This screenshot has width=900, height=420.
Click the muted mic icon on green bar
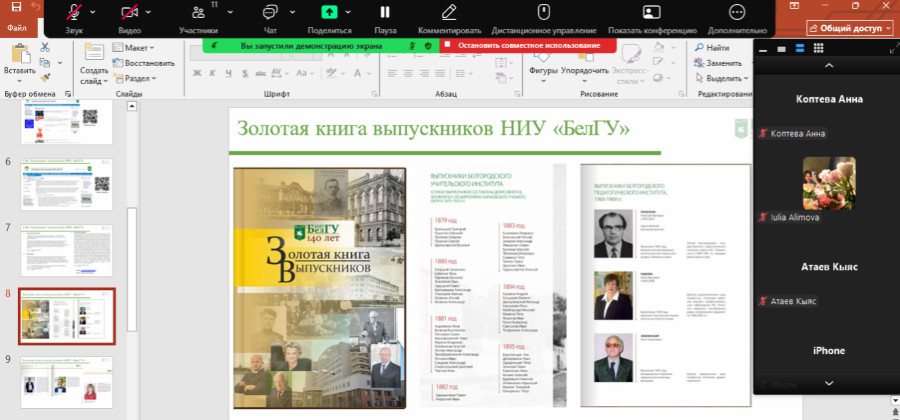(412, 45)
